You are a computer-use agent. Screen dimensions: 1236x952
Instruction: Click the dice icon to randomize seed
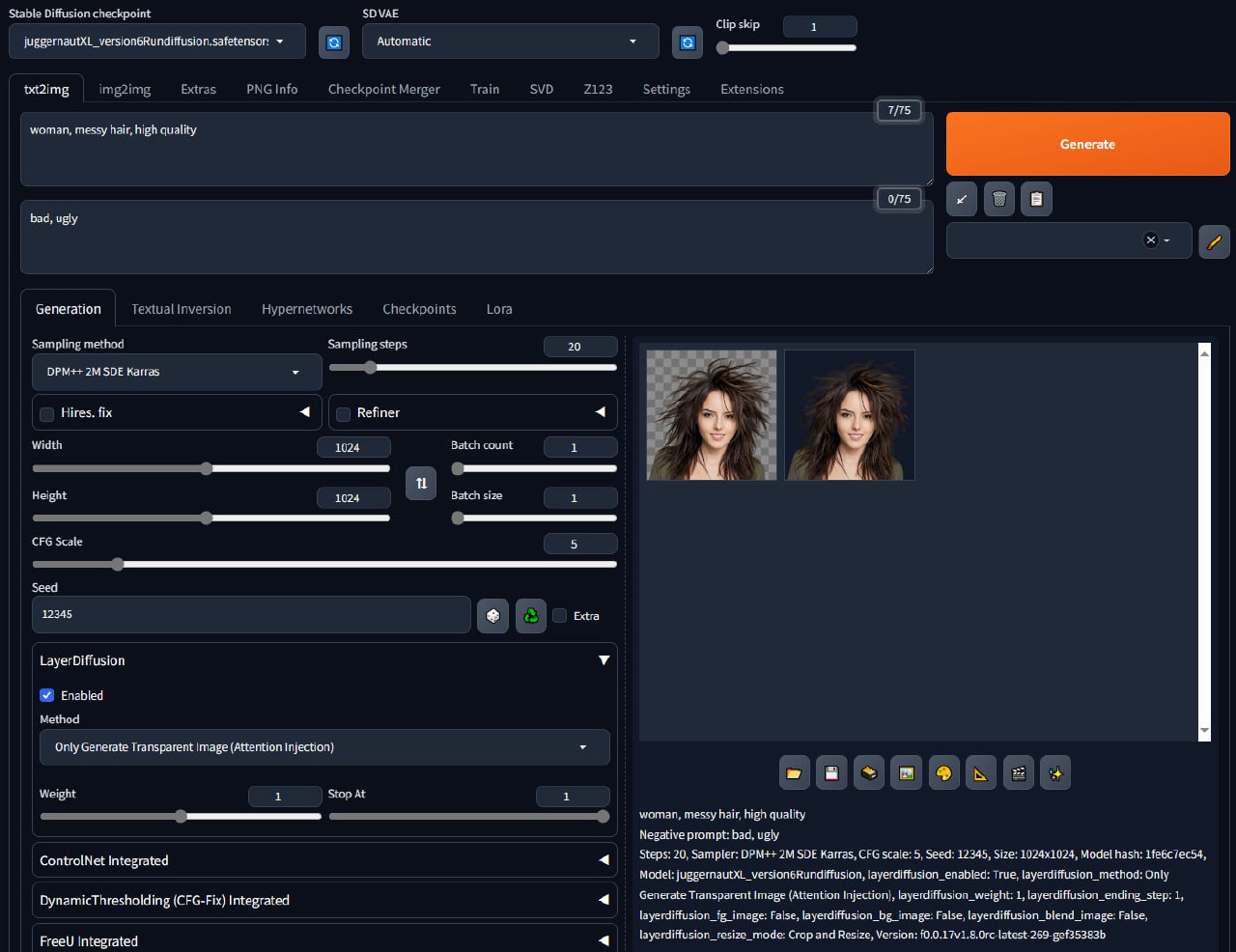click(x=492, y=615)
